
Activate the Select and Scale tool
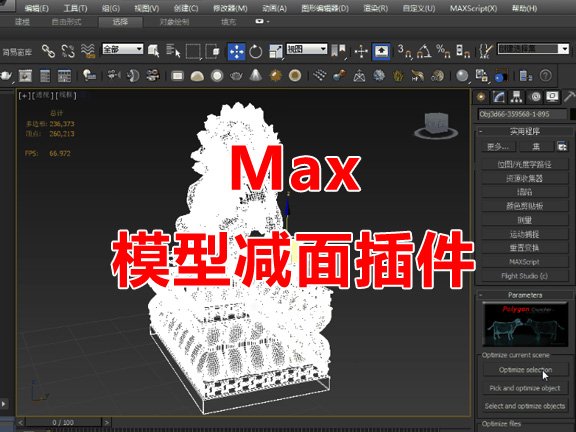(x=276, y=51)
